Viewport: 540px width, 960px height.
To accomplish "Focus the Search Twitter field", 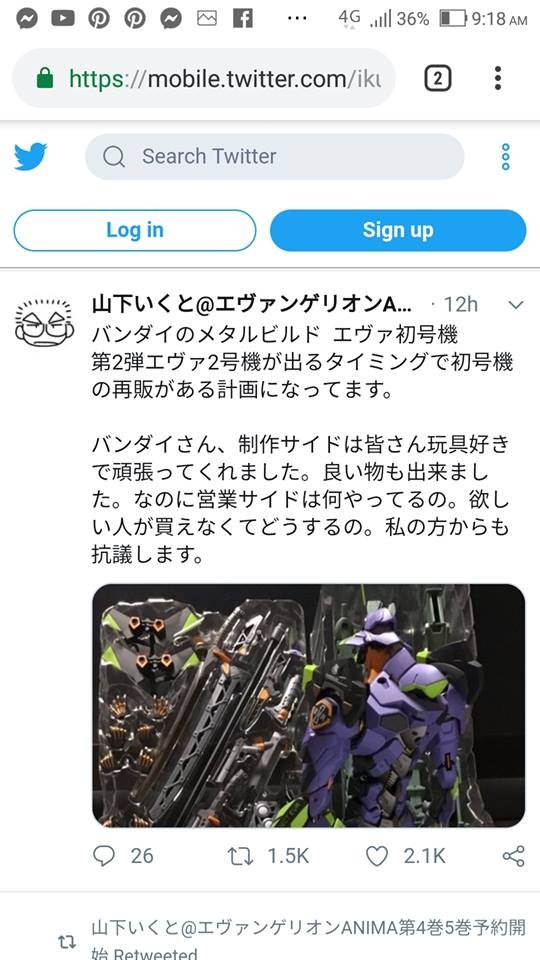I will [x=274, y=157].
